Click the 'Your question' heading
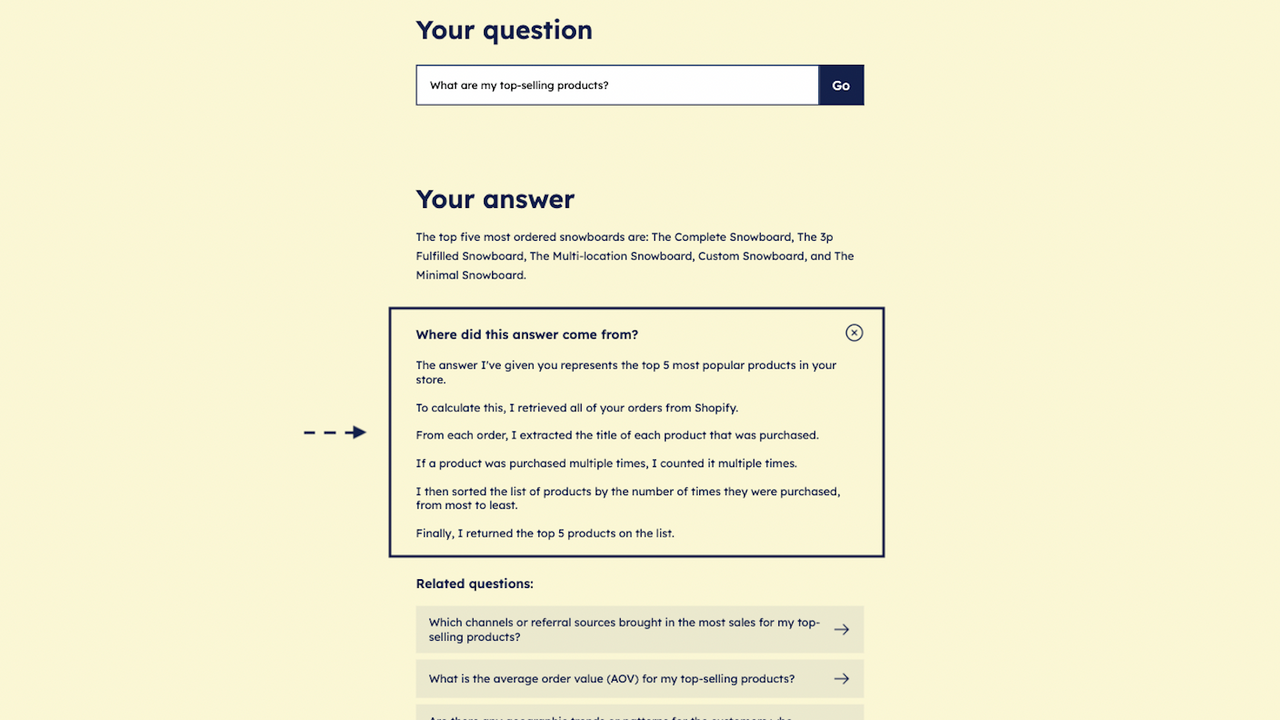This screenshot has width=1280, height=720. tap(504, 30)
